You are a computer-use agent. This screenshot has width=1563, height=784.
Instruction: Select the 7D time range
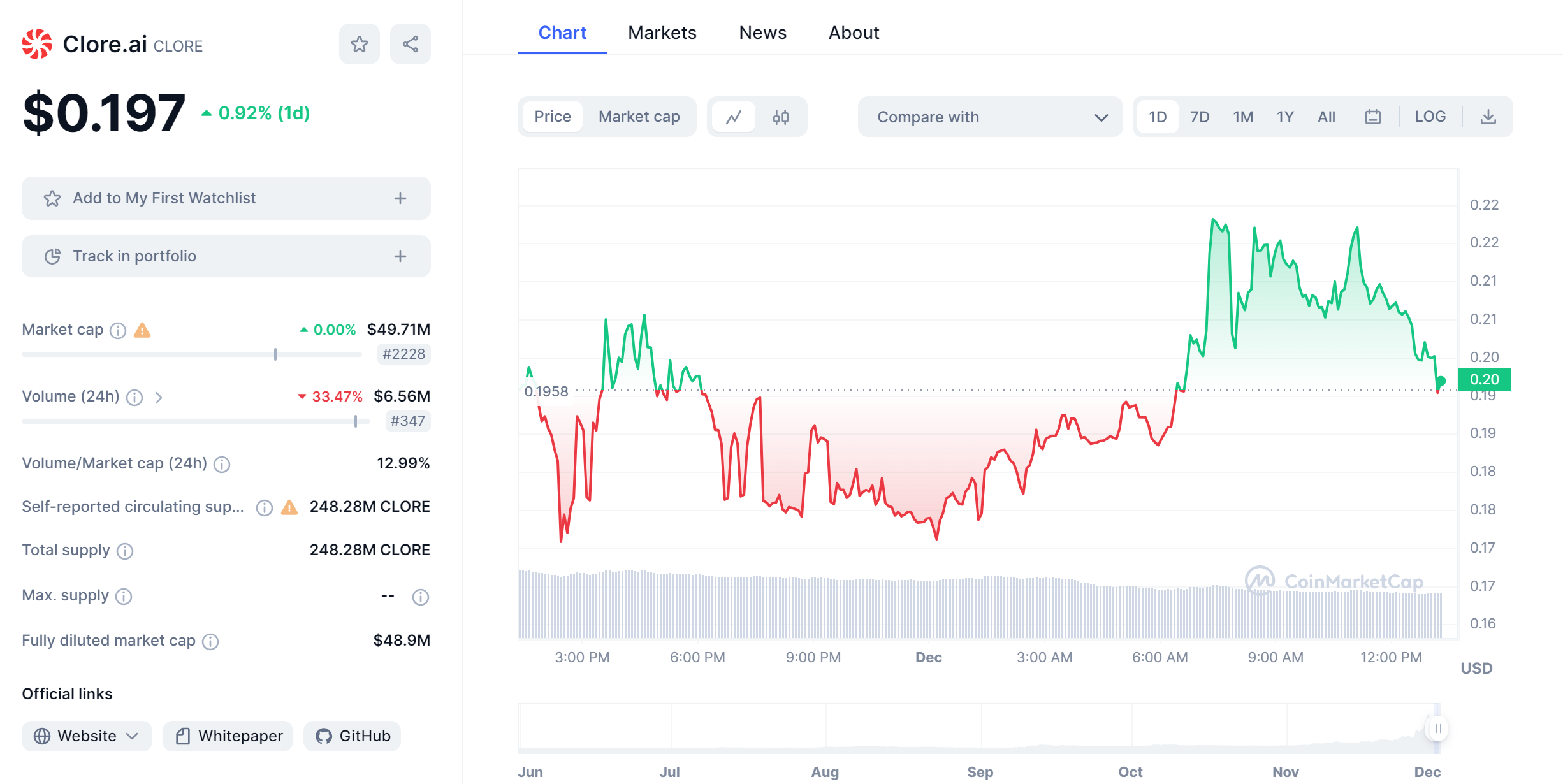click(1199, 117)
